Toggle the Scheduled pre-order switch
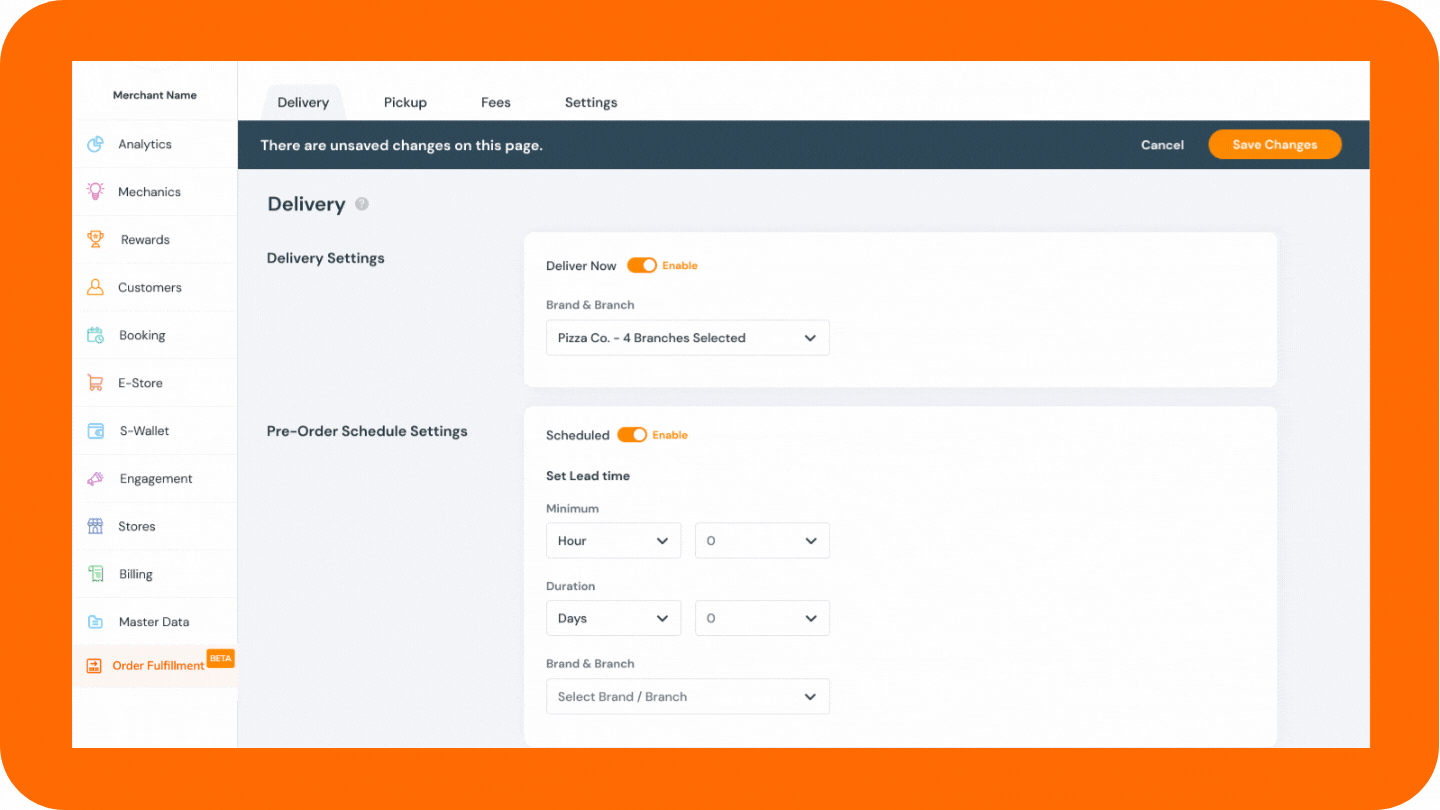This screenshot has width=1440, height=810. tap(632, 435)
